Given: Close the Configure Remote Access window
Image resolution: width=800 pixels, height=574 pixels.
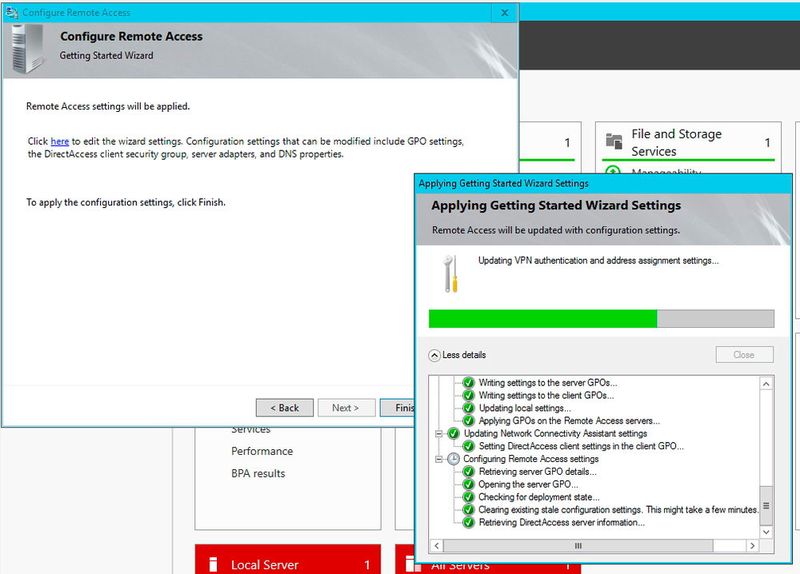Looking at the screenshot, I should (505, 13).
